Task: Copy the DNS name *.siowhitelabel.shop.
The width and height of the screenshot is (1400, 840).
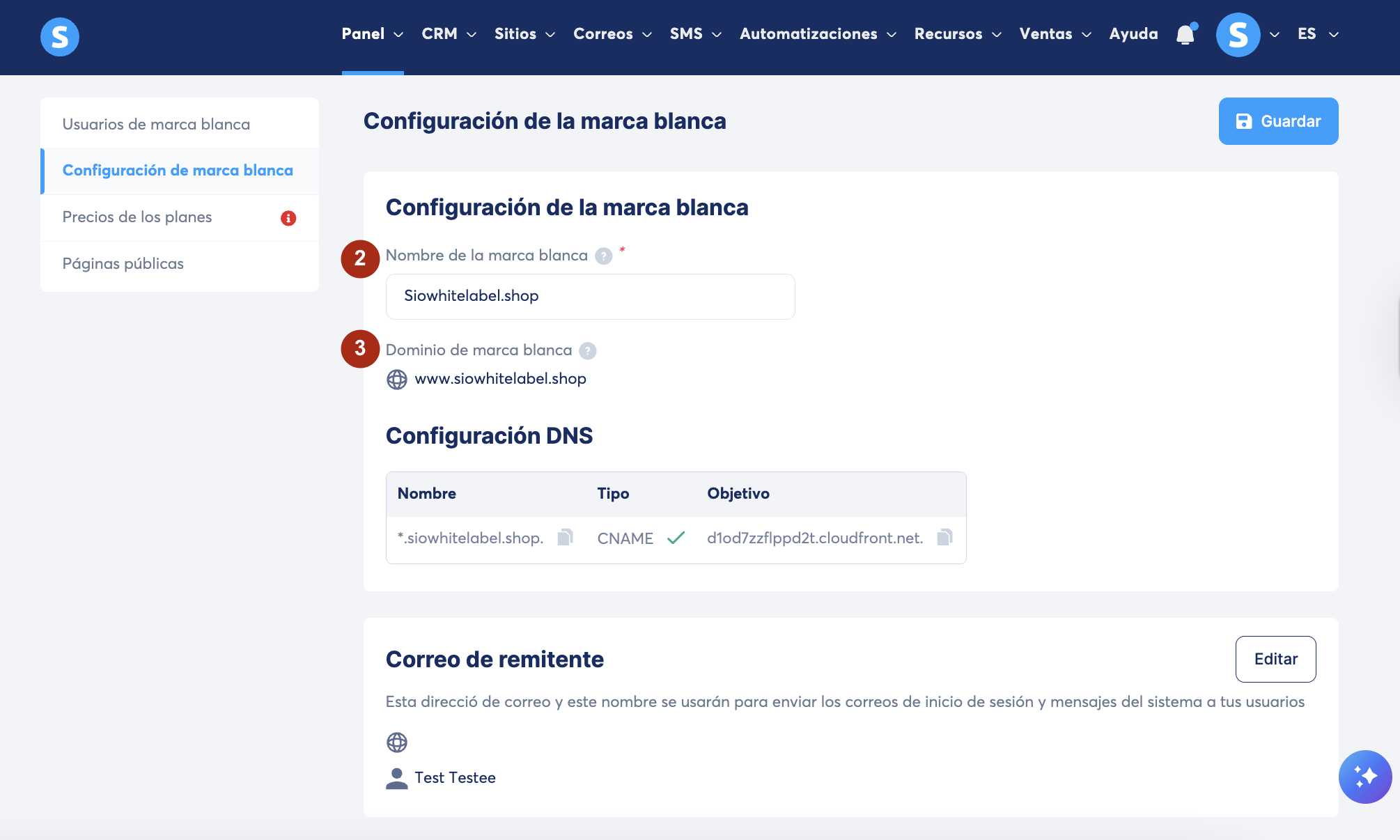Action: coord(566,537)
